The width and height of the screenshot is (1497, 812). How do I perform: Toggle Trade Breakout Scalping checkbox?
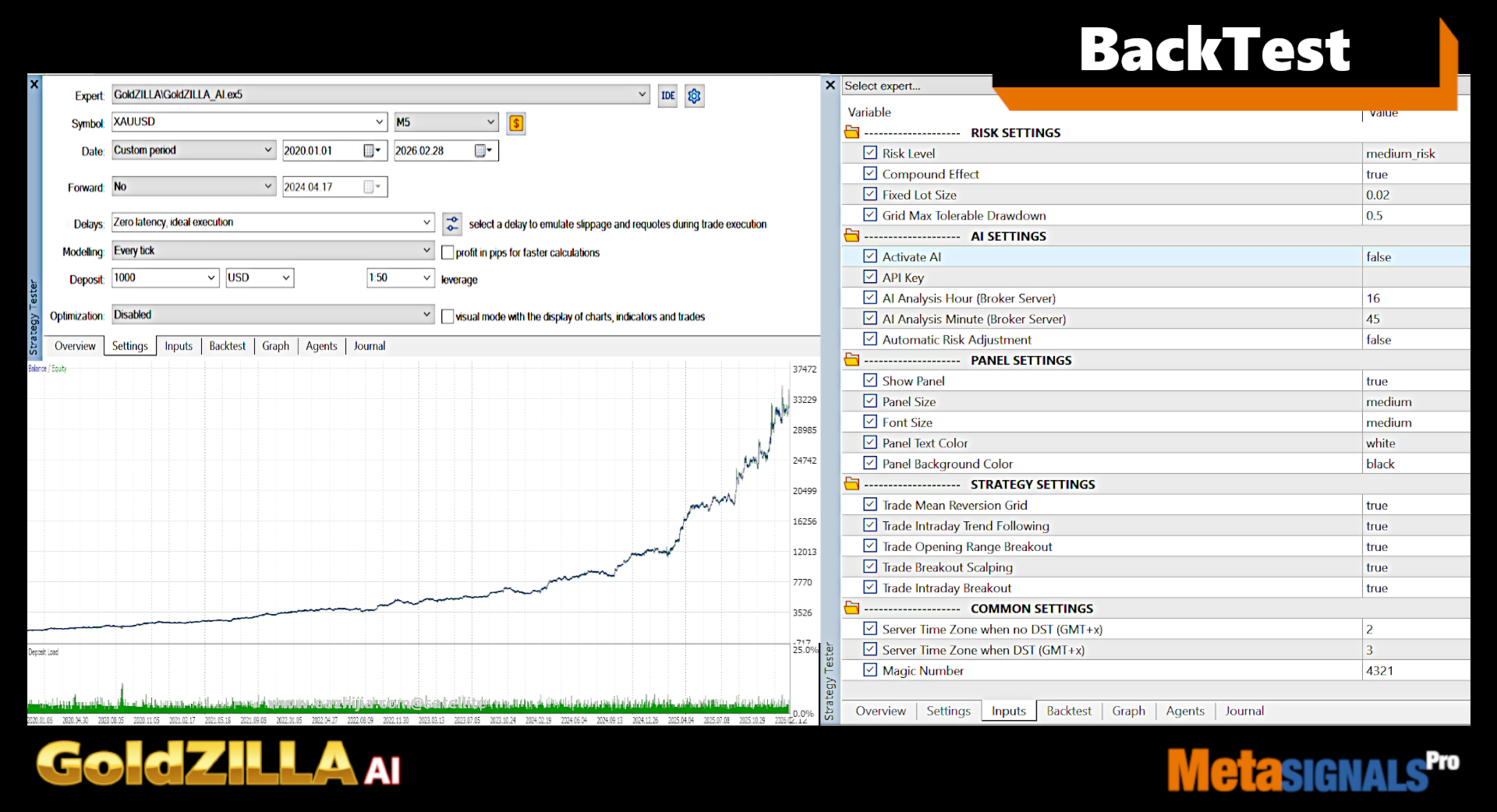point(870,567)
